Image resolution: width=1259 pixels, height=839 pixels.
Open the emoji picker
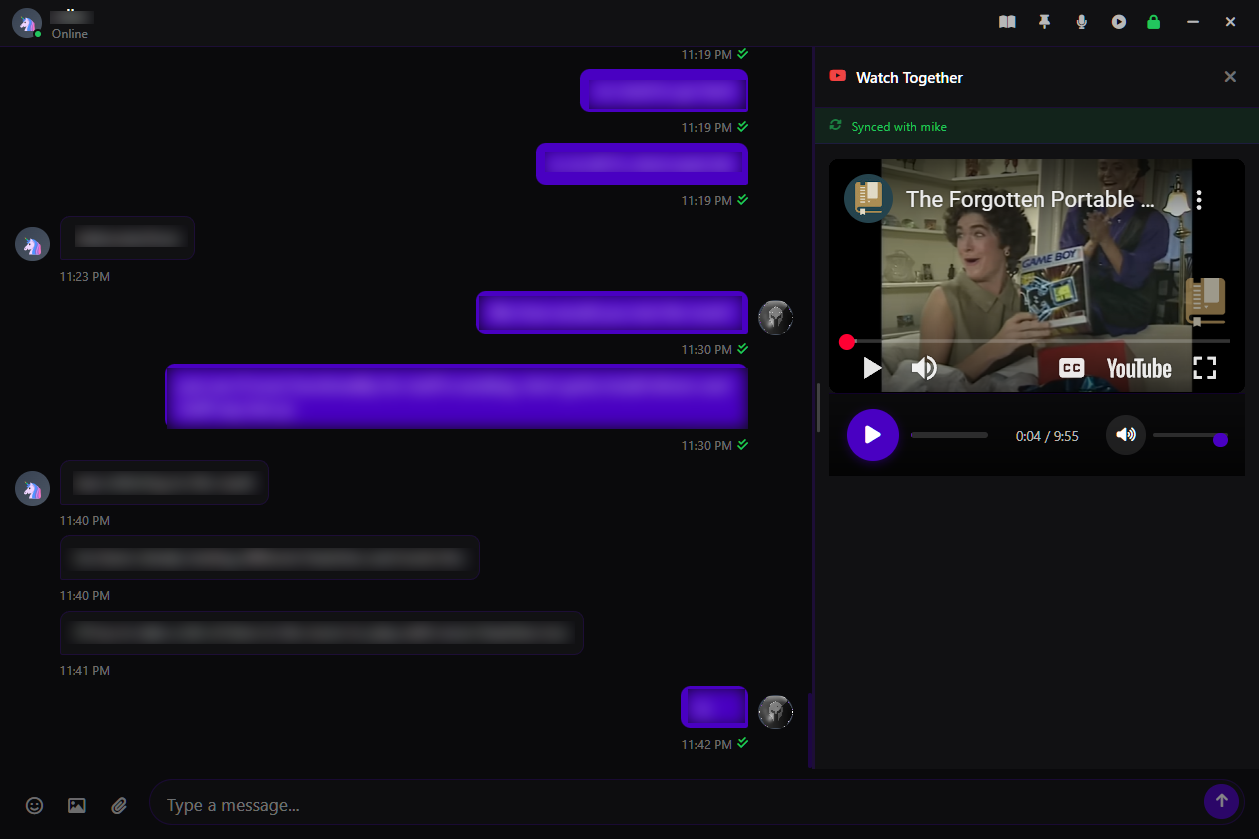click(34, 805)
